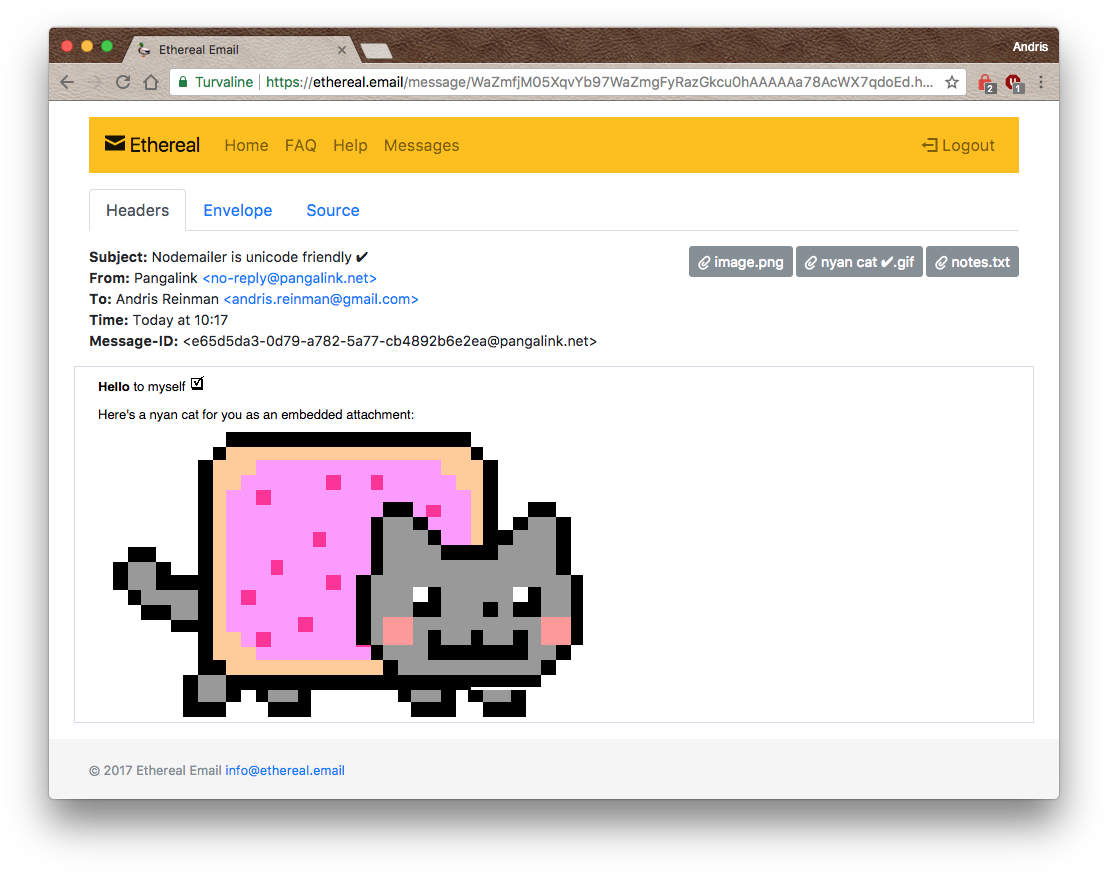Switch to the Envelope tab
1107x873 pixels.
click(x=237, y=210)
